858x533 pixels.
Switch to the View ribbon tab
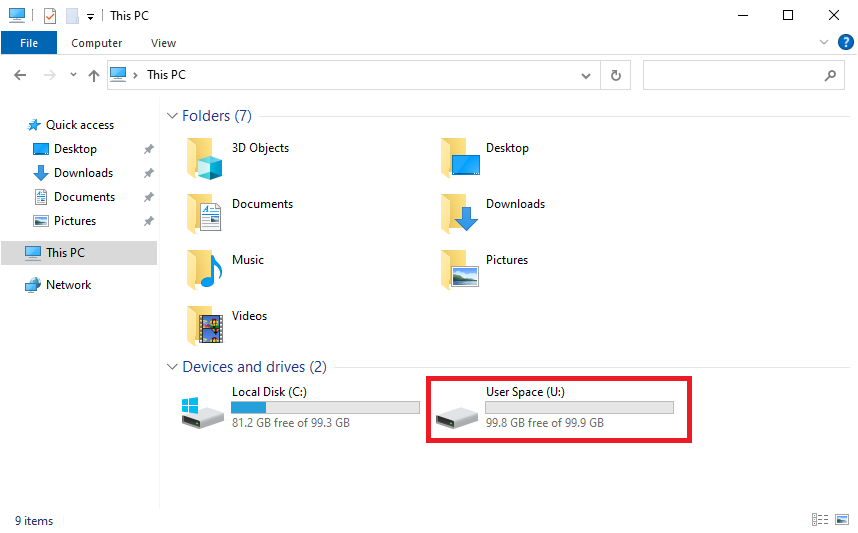point(163,43)
